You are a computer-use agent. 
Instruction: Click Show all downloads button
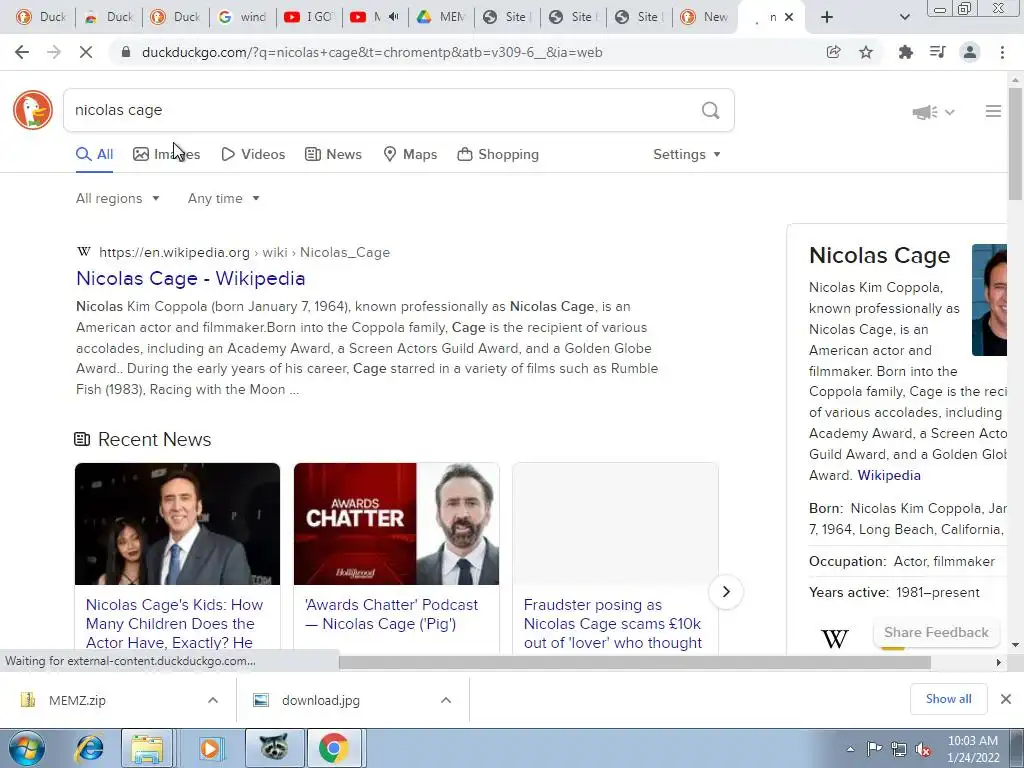pyautogui.click(x=948, y=699)
